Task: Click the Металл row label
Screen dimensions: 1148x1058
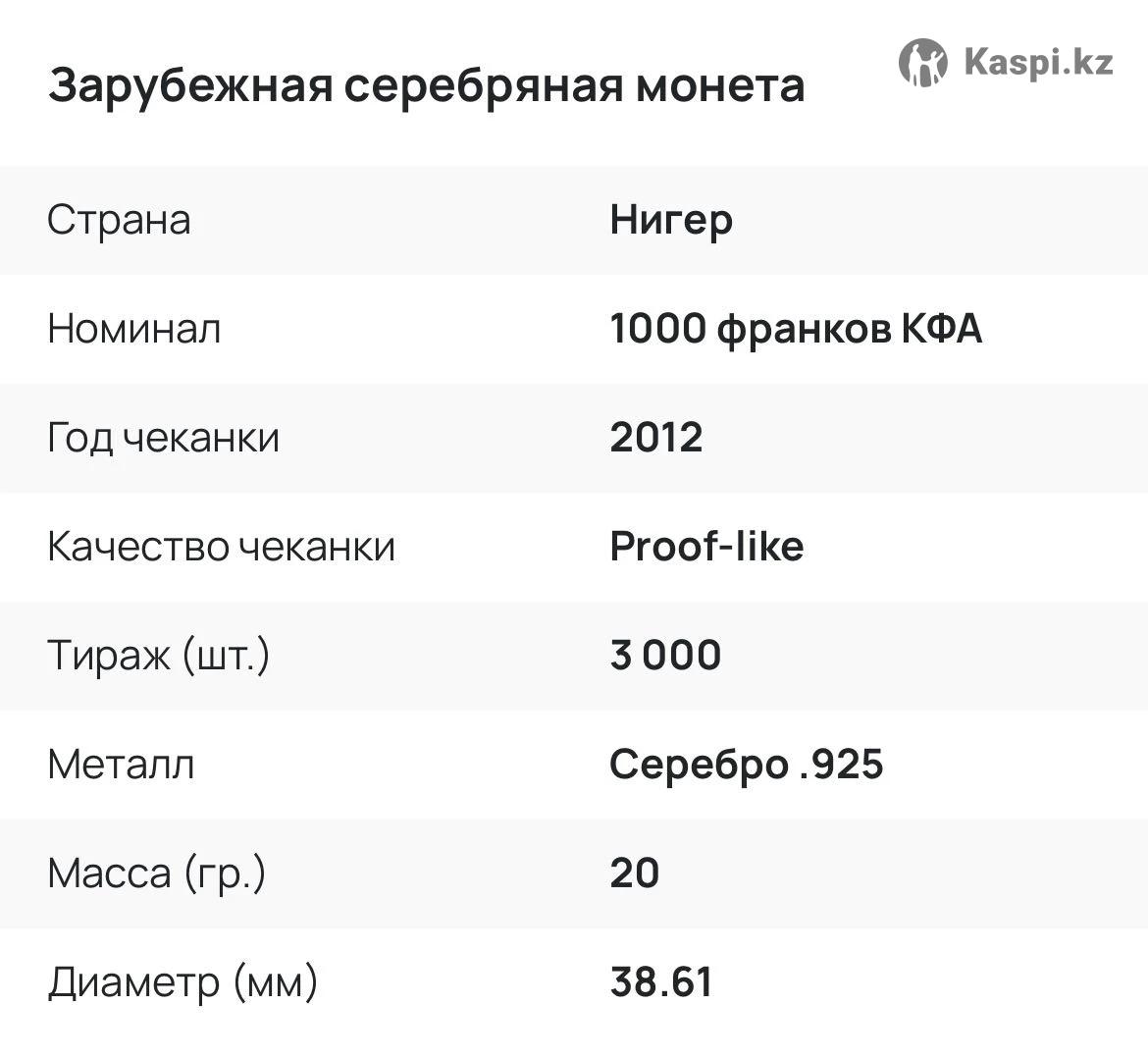Action: click(121, 765)
